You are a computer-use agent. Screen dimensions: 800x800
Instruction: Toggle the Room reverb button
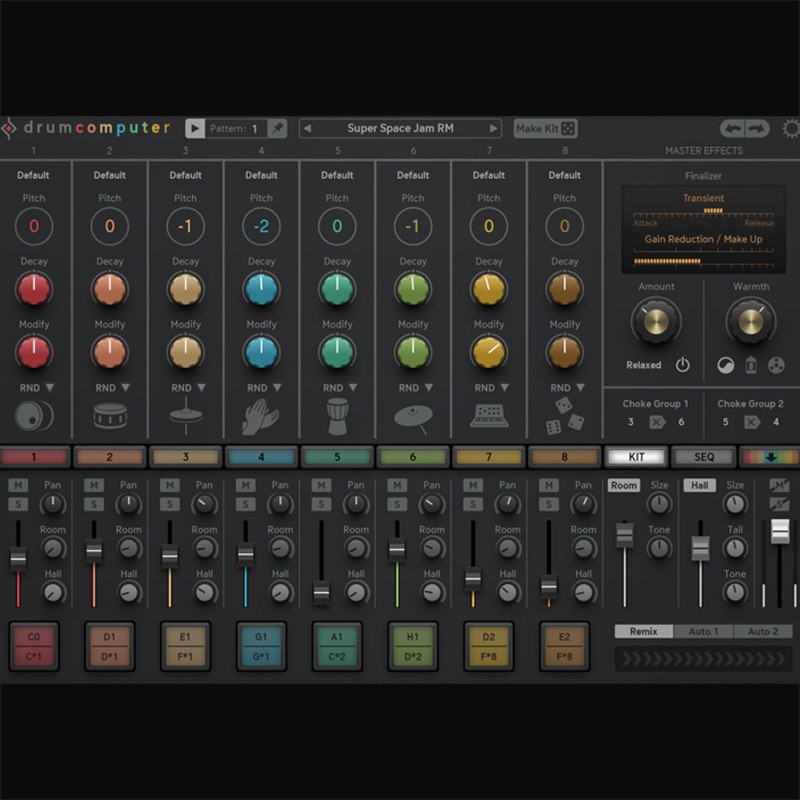tap(623, 485)
